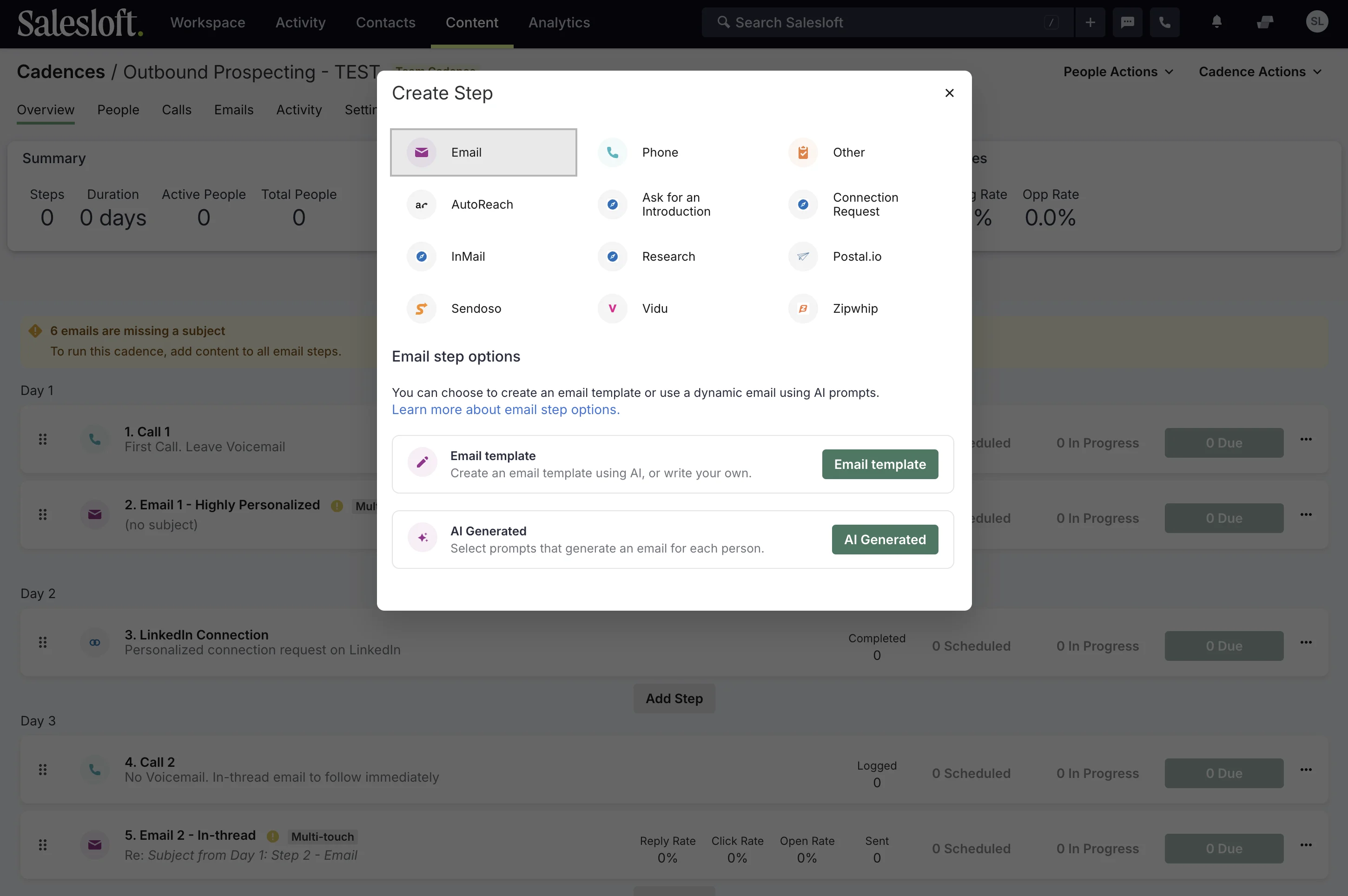The width and height of the screenshot is (1348, 896).
Task: Grab drag handle of Email 1 step
Action: pos(42,515)
